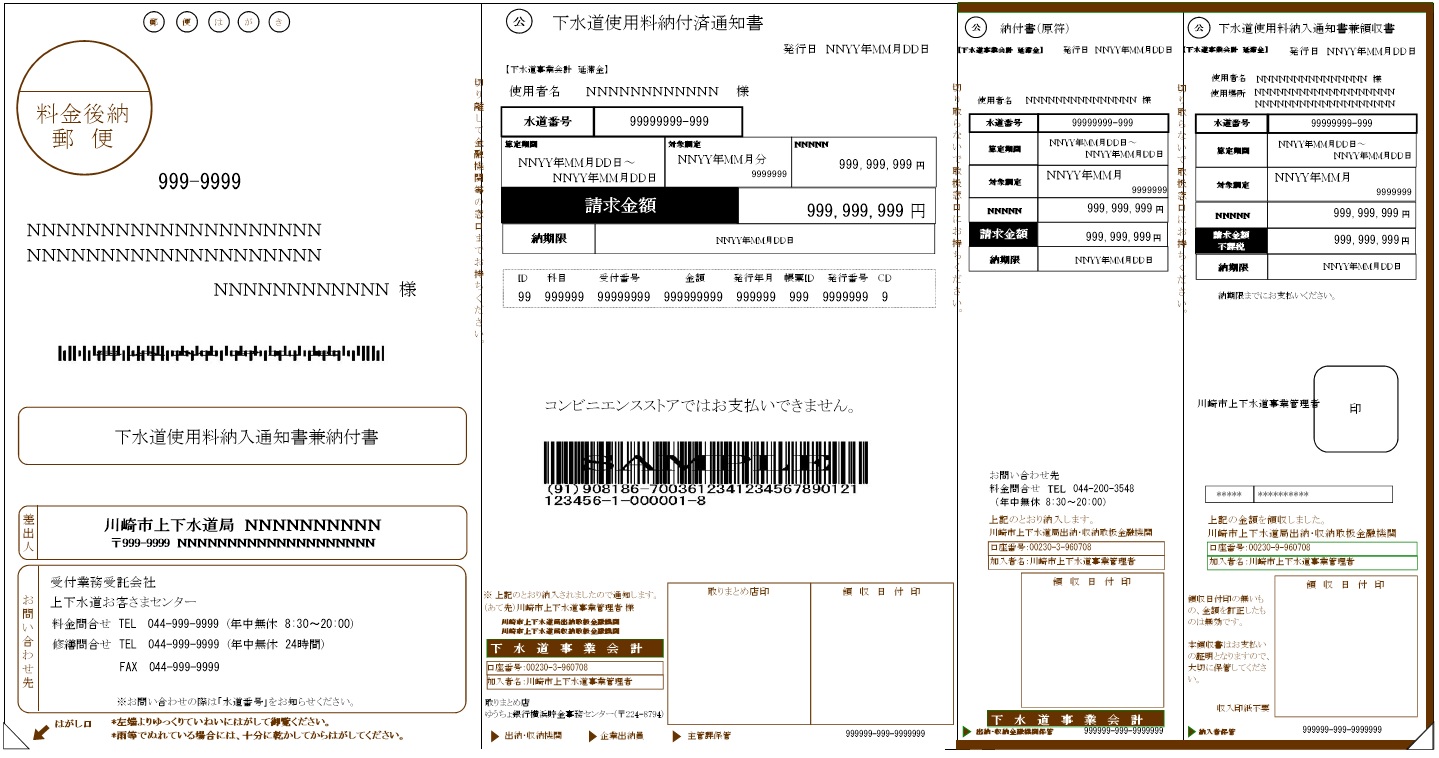Click 領収日付印 heading in the 納付済通知書 section
The width and height of the screenshot is (1439, 758).
click(879, 591)
